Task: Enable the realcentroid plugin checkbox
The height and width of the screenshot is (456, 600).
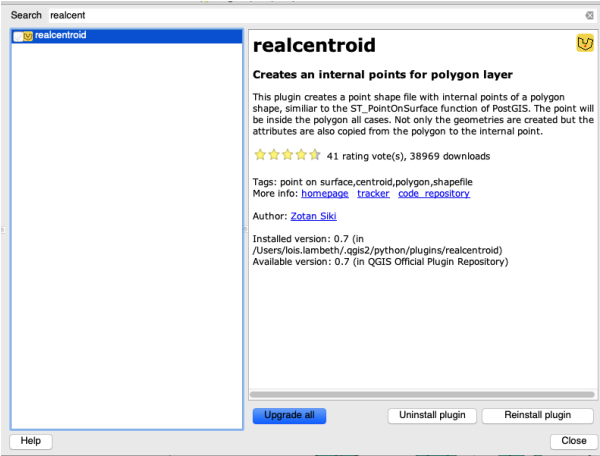Action: click(x=18, y=36)
